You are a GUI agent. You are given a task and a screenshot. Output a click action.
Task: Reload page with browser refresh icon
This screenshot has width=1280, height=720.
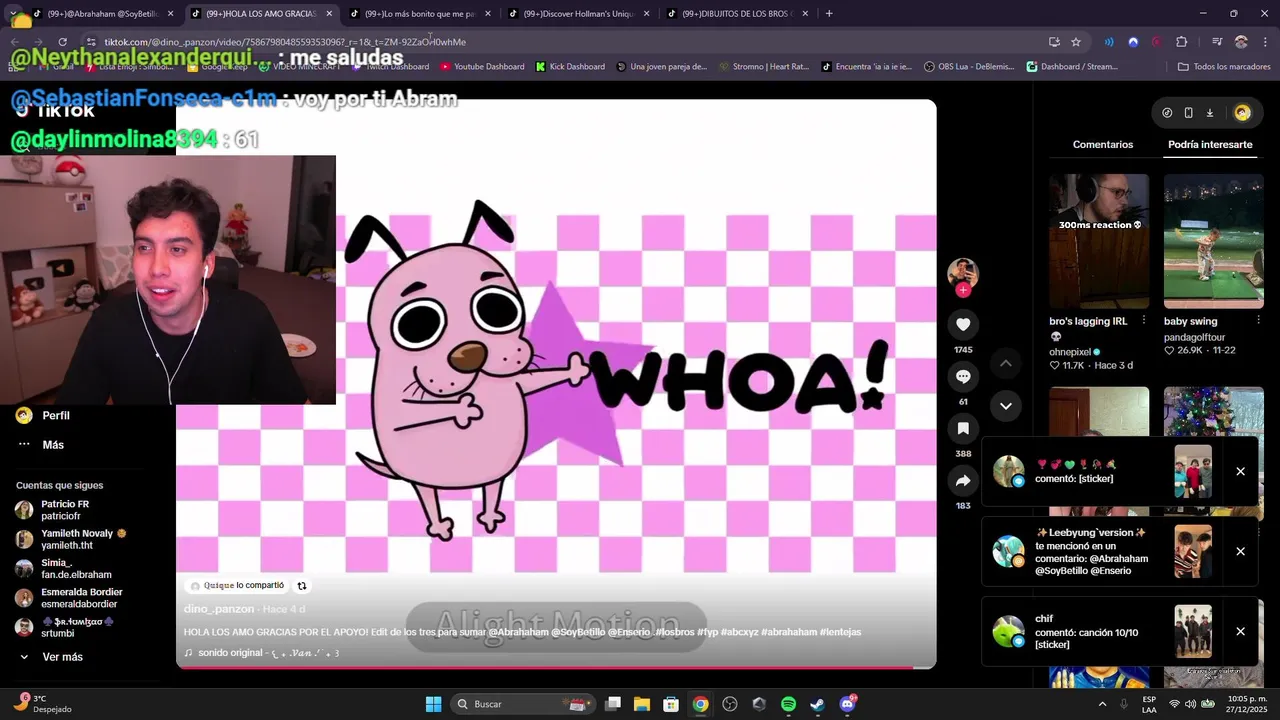tap(62, 42)
